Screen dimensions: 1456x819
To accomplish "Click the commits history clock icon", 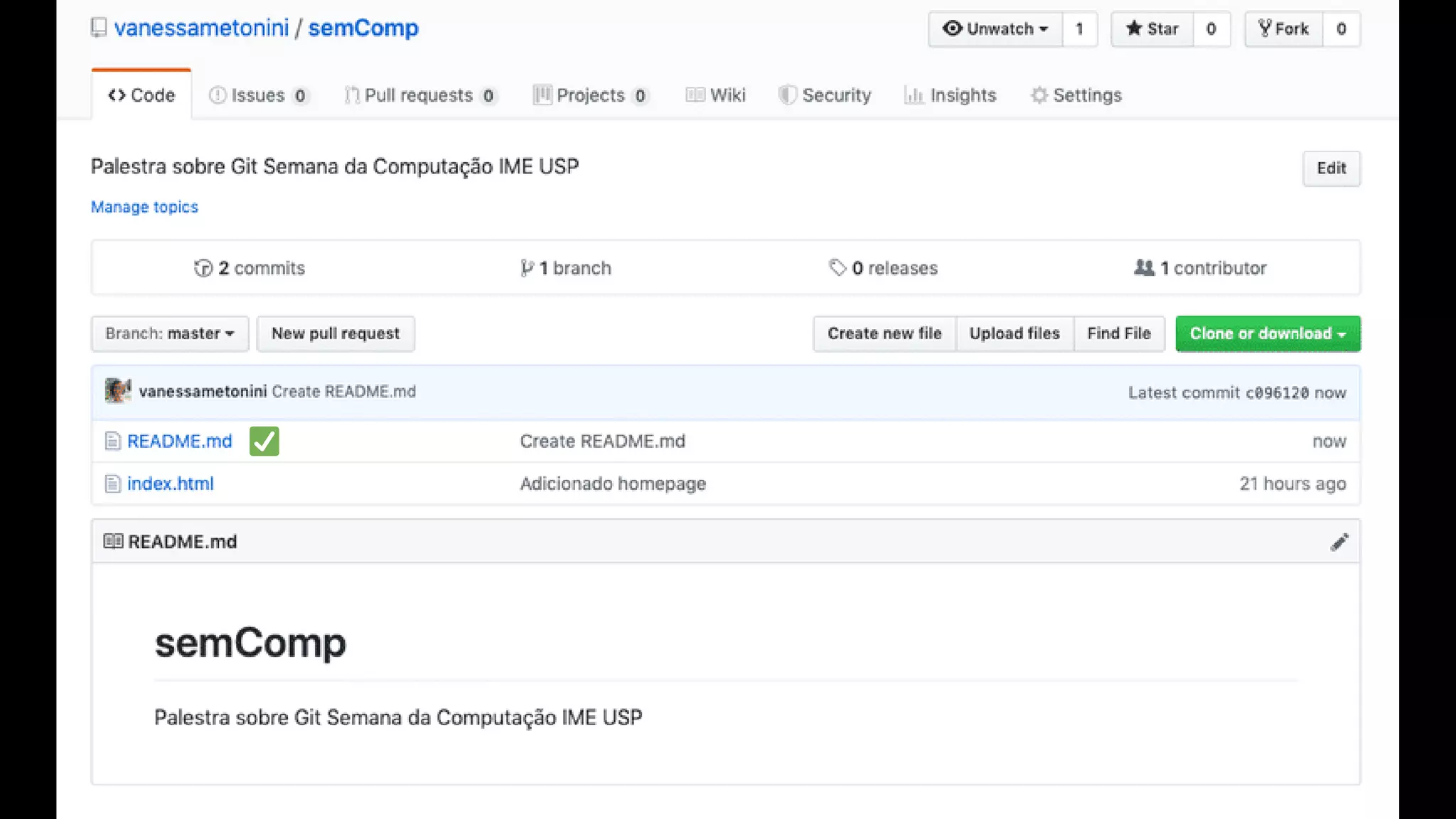I will [x=203, y=268].
